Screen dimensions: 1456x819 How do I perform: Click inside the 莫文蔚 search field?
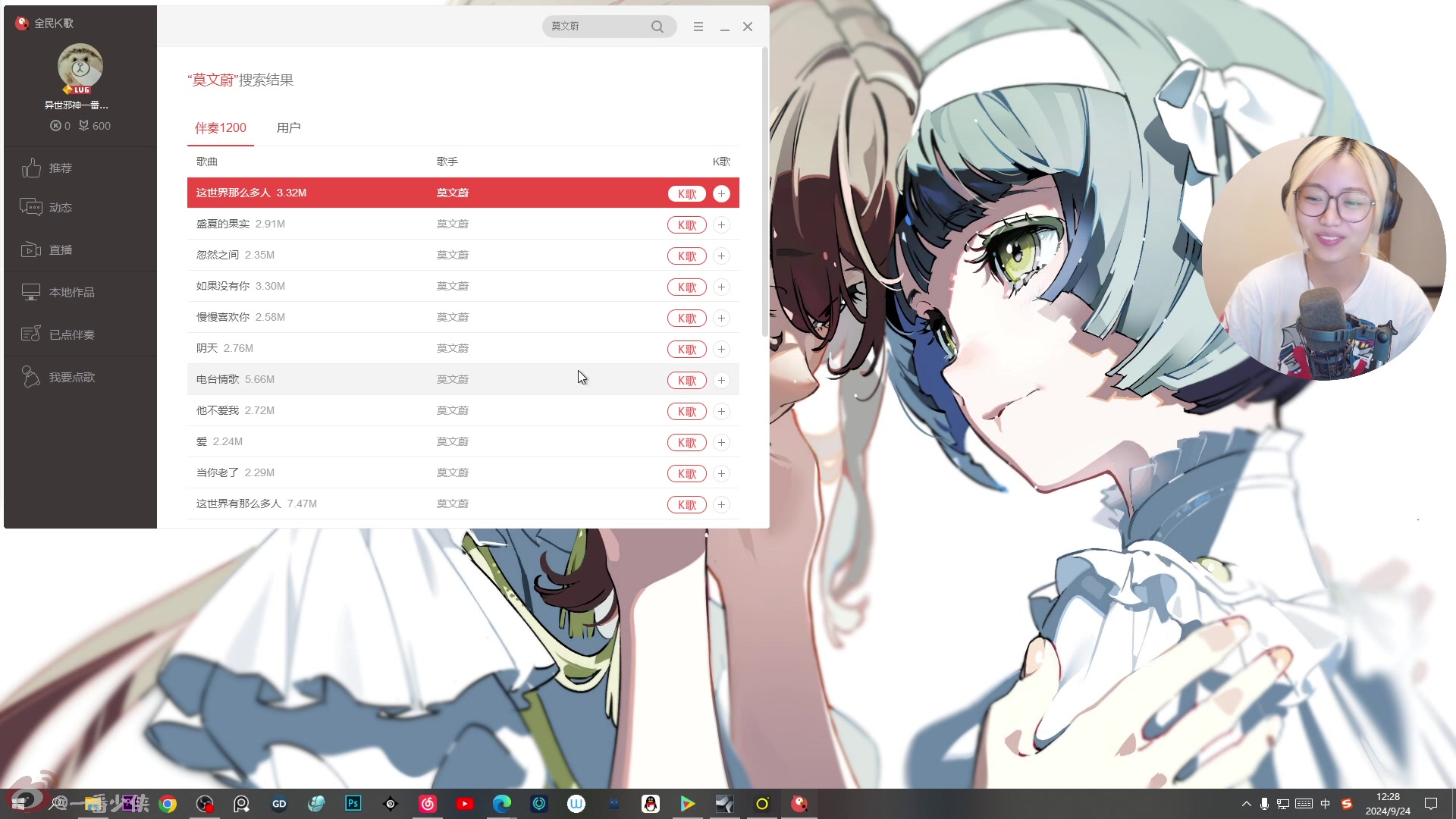tap(595, 27)
